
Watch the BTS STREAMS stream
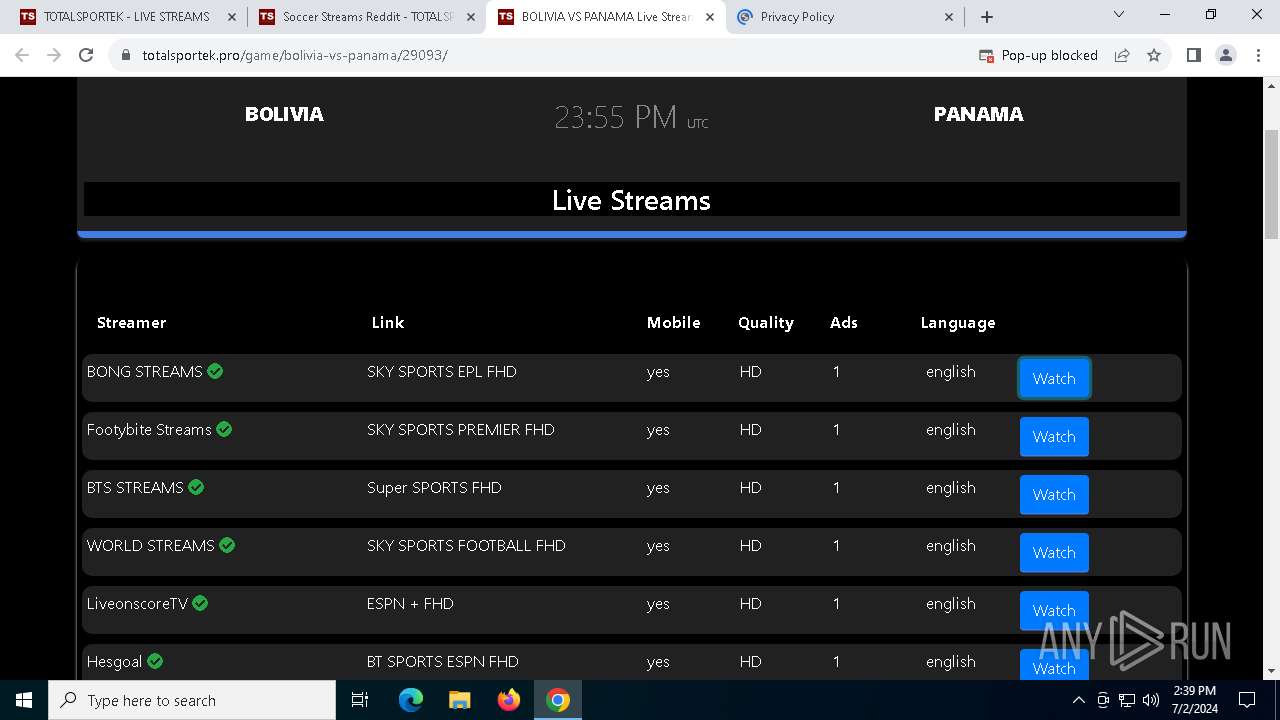1054,494
